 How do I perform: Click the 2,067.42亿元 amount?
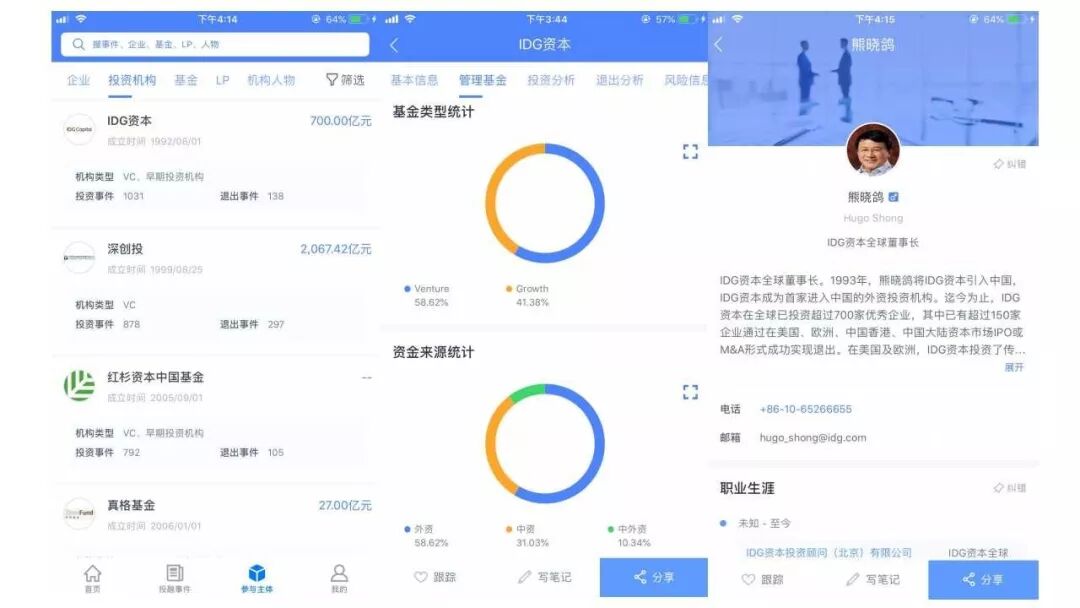335,249
